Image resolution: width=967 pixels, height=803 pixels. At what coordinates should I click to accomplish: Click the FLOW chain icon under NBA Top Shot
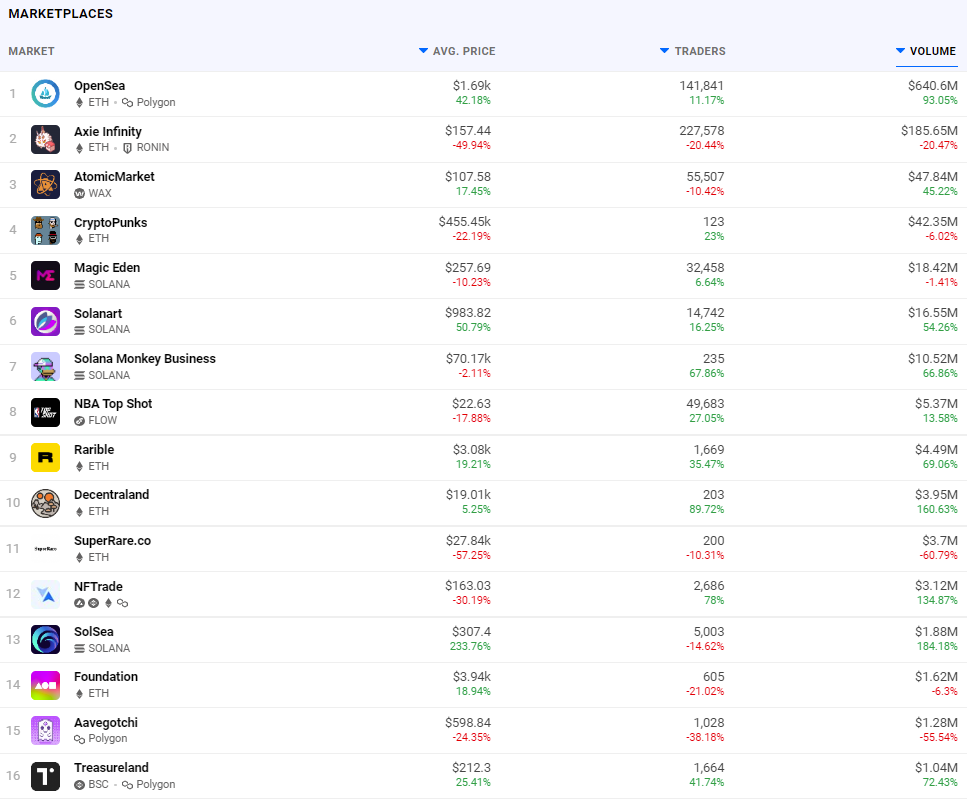[79, 421]
